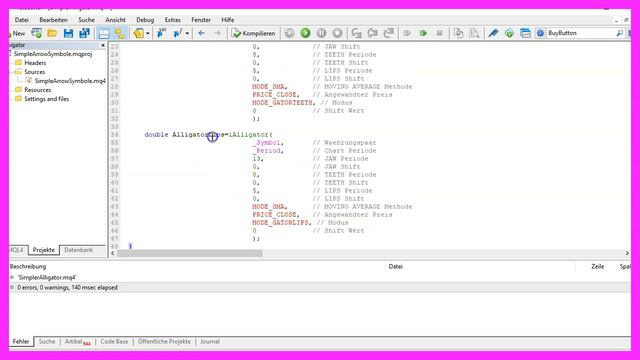Image resolution: width=640 pixels, height=360 pixels.
Task: Close the Navigator panel with the X
Action: pos(103,45)
